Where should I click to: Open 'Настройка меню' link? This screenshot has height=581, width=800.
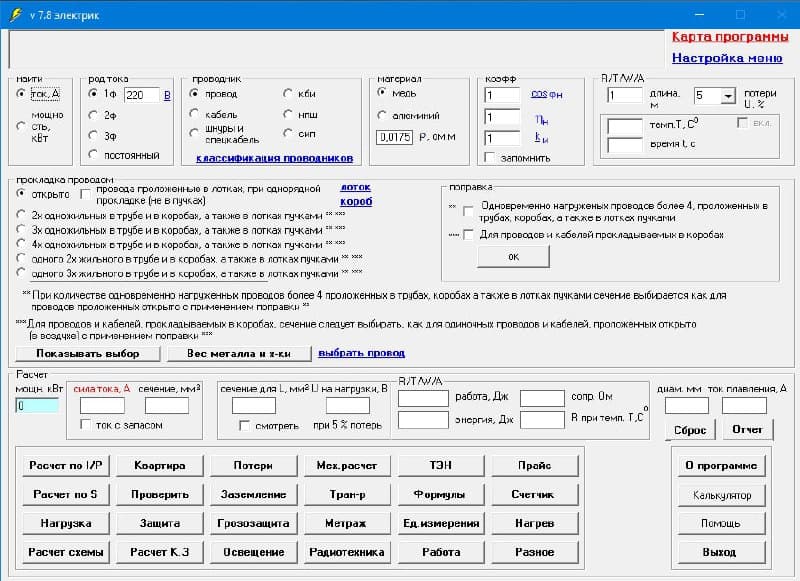pyautogui.click(x=727, y=58)
